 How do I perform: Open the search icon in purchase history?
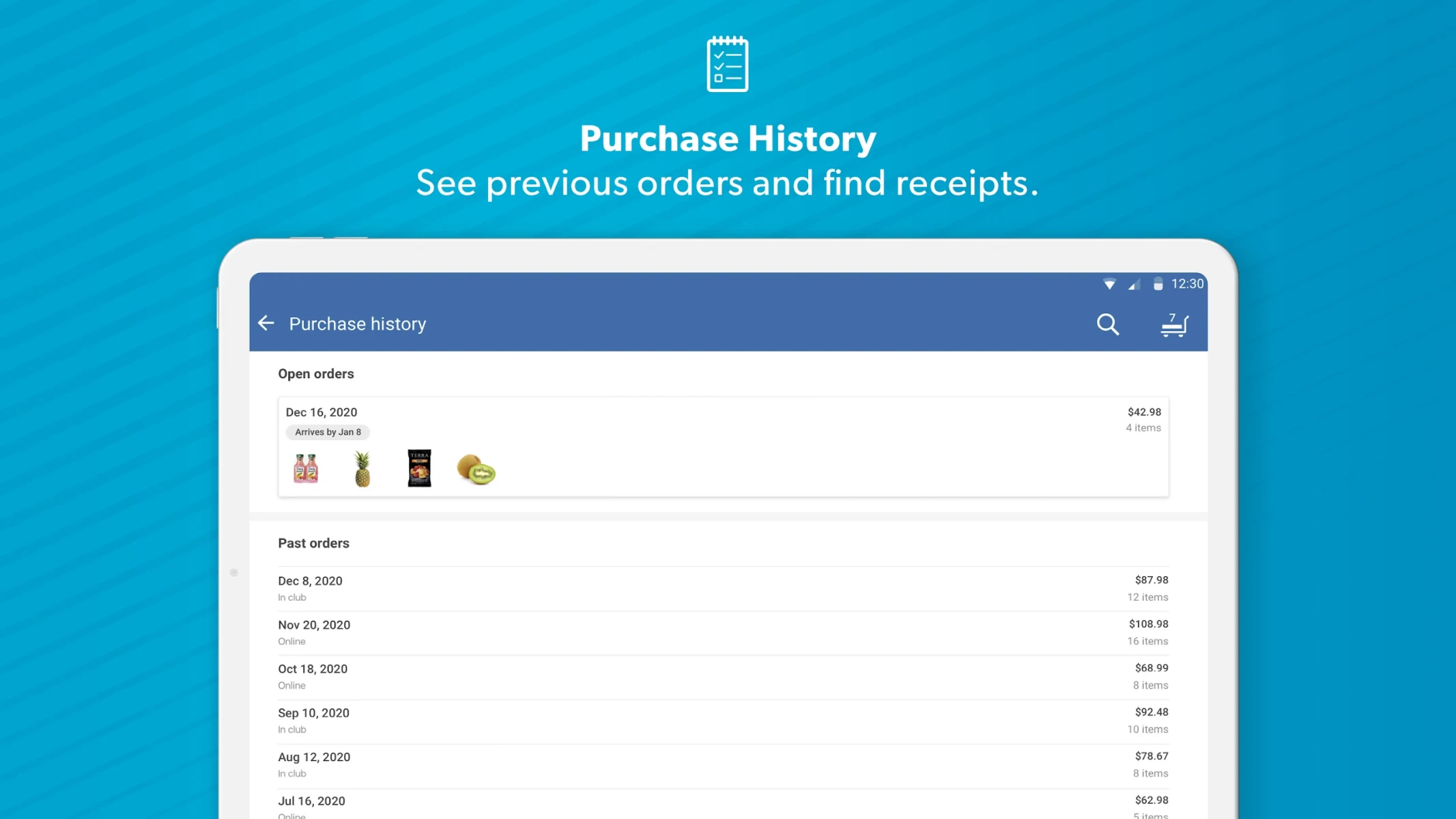click(x=1108, y=323)
